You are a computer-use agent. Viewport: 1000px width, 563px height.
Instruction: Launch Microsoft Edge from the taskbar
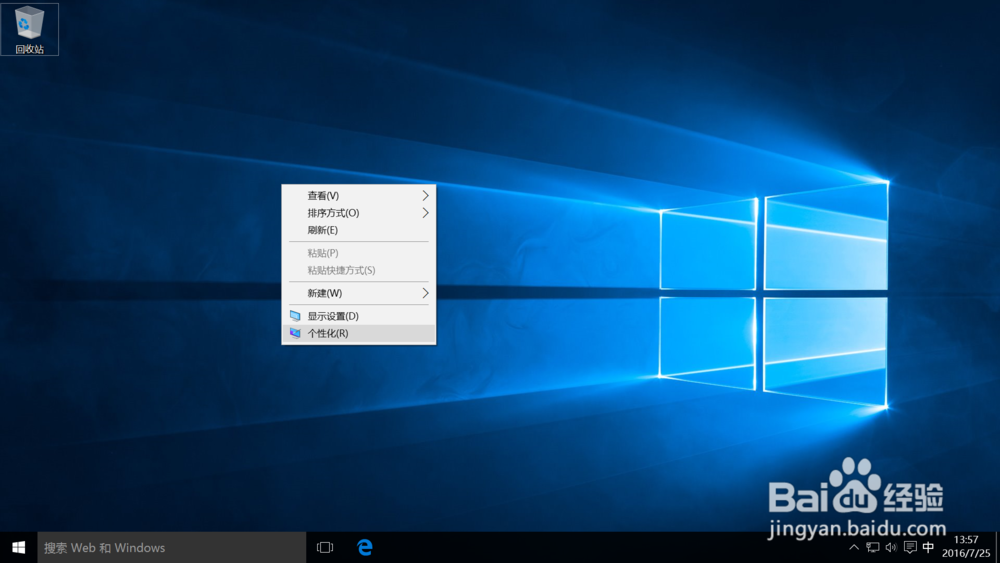tap(365, 548)
